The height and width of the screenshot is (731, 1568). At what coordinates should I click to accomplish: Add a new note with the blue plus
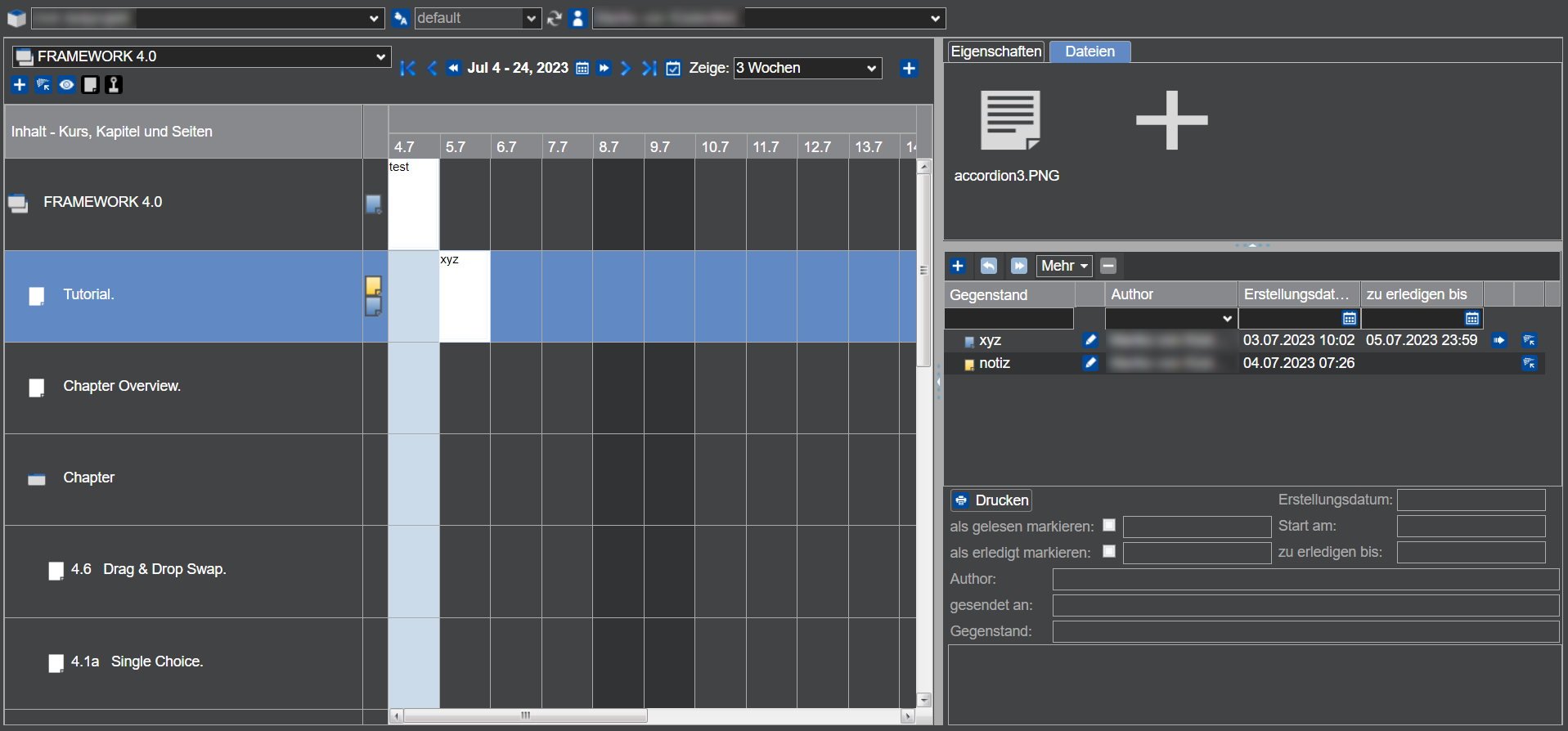958,266
